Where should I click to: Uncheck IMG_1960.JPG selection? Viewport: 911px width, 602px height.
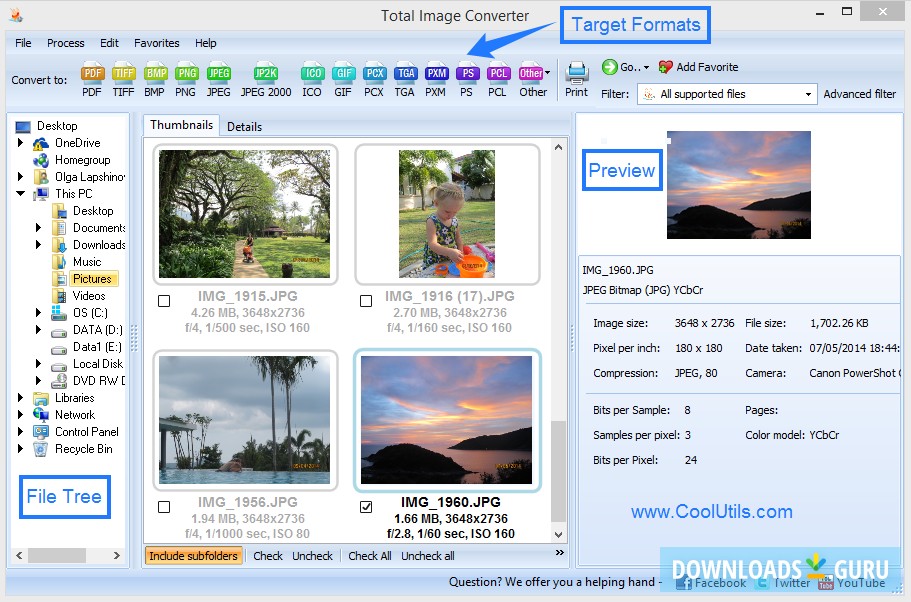click(x=366, y=505)
